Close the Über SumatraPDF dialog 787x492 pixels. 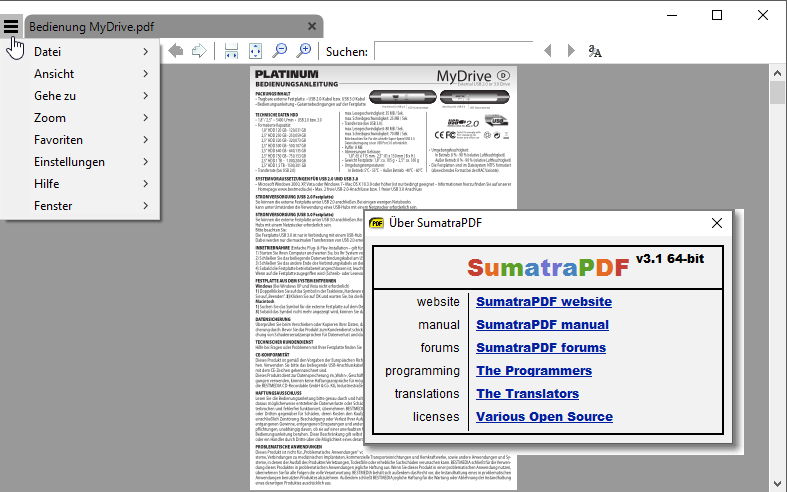pos(717,223)
